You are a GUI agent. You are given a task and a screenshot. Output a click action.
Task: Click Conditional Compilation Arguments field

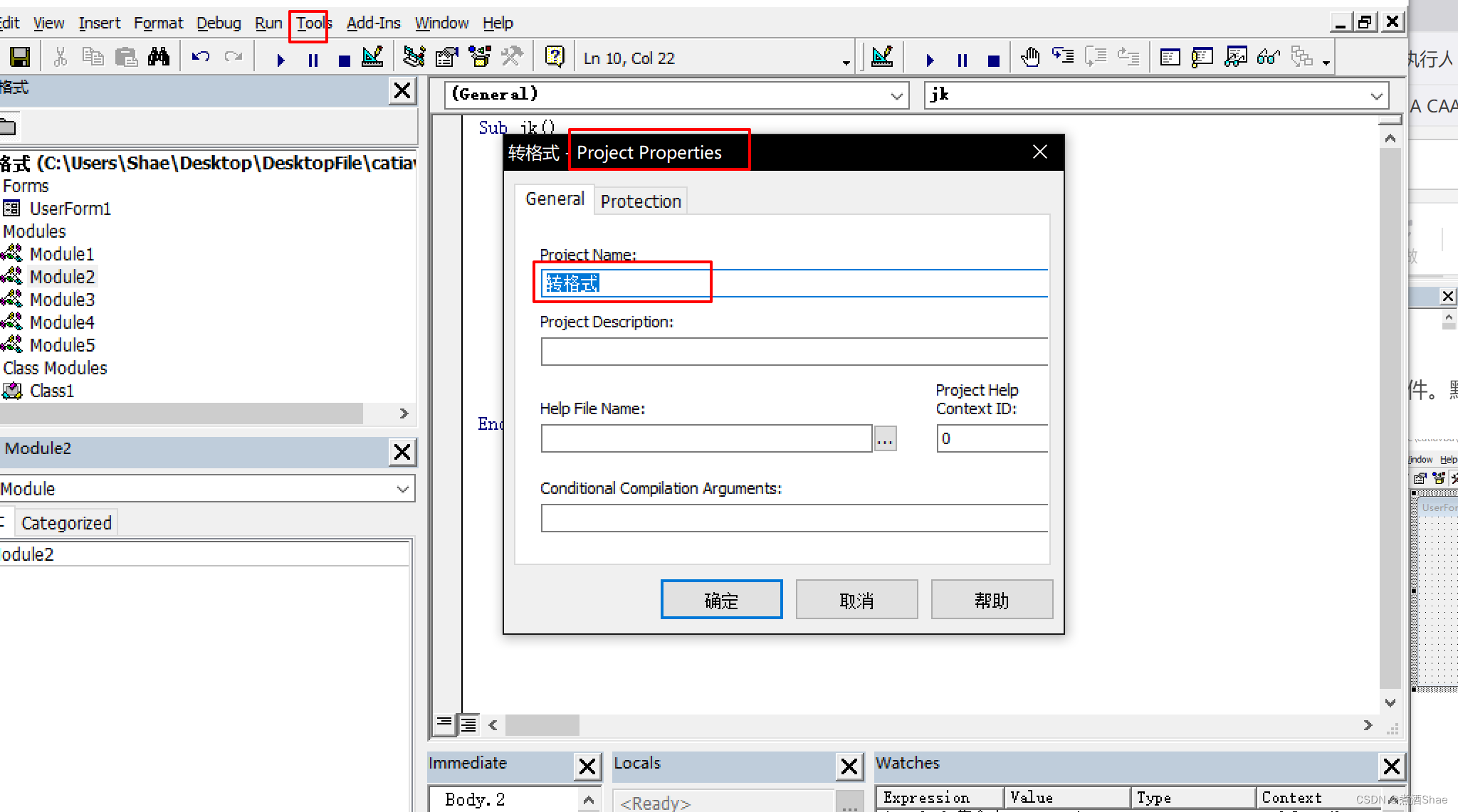coord(794,518)
